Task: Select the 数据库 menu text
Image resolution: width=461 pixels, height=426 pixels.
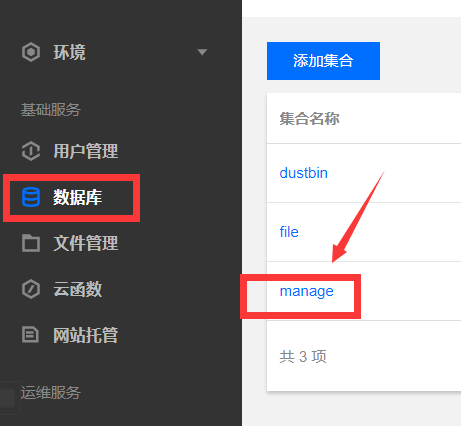Action: [x=78, y=197]
